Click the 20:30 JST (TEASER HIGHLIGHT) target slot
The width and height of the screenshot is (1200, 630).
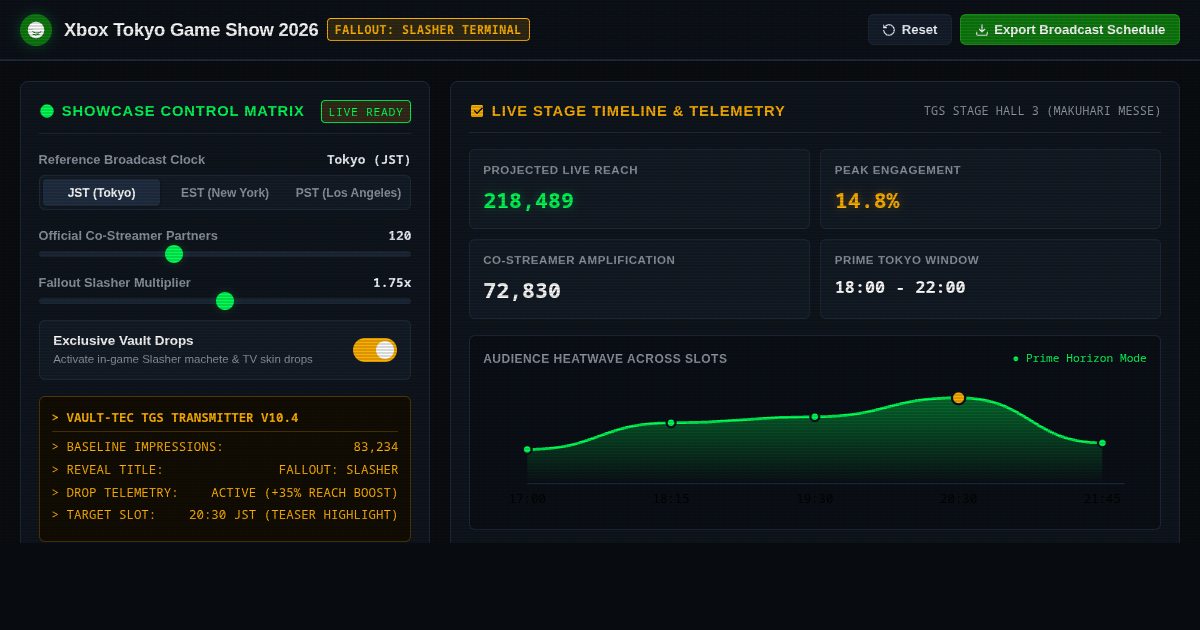coord(294,515)
